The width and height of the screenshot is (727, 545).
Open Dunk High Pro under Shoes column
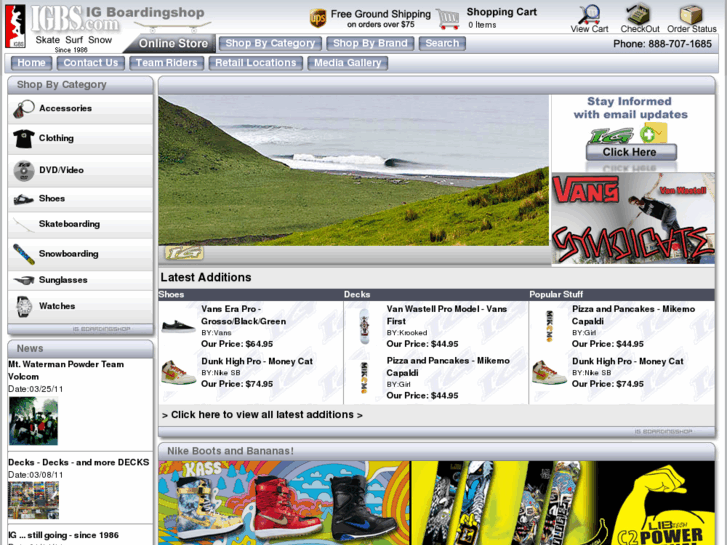(x=257, y=361)
